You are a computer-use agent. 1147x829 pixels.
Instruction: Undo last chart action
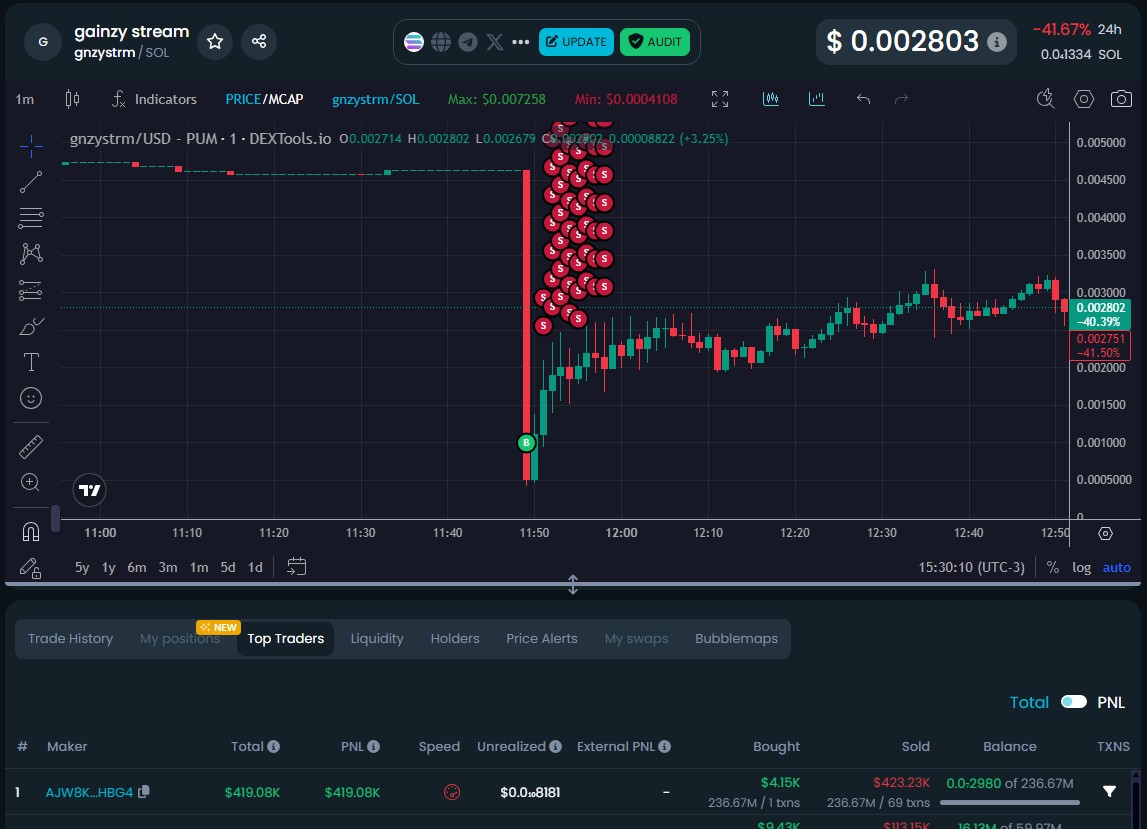click(x=863, y=99)
